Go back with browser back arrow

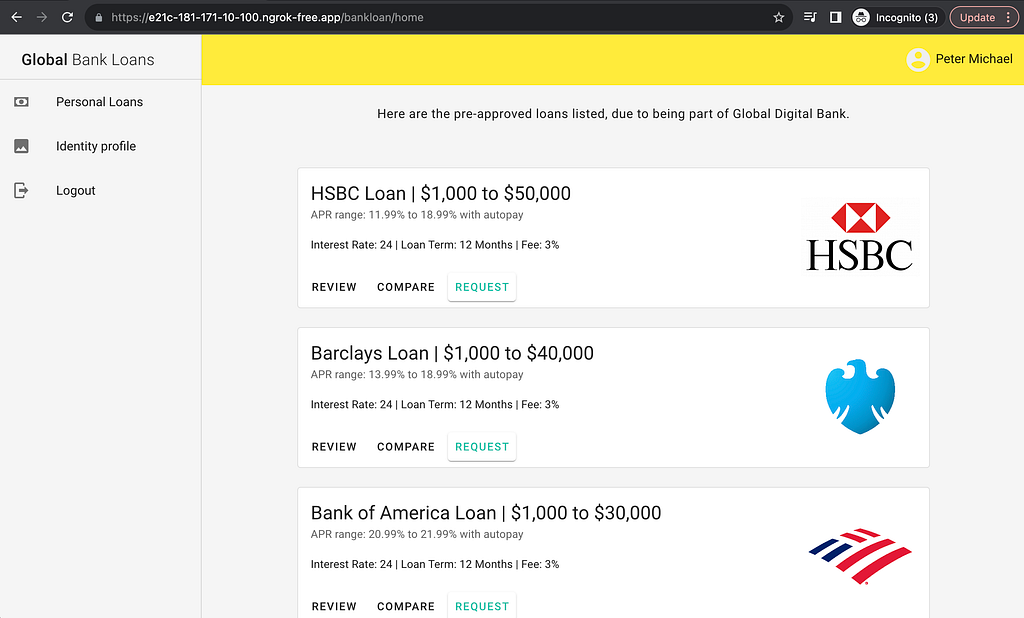point(17,18)
